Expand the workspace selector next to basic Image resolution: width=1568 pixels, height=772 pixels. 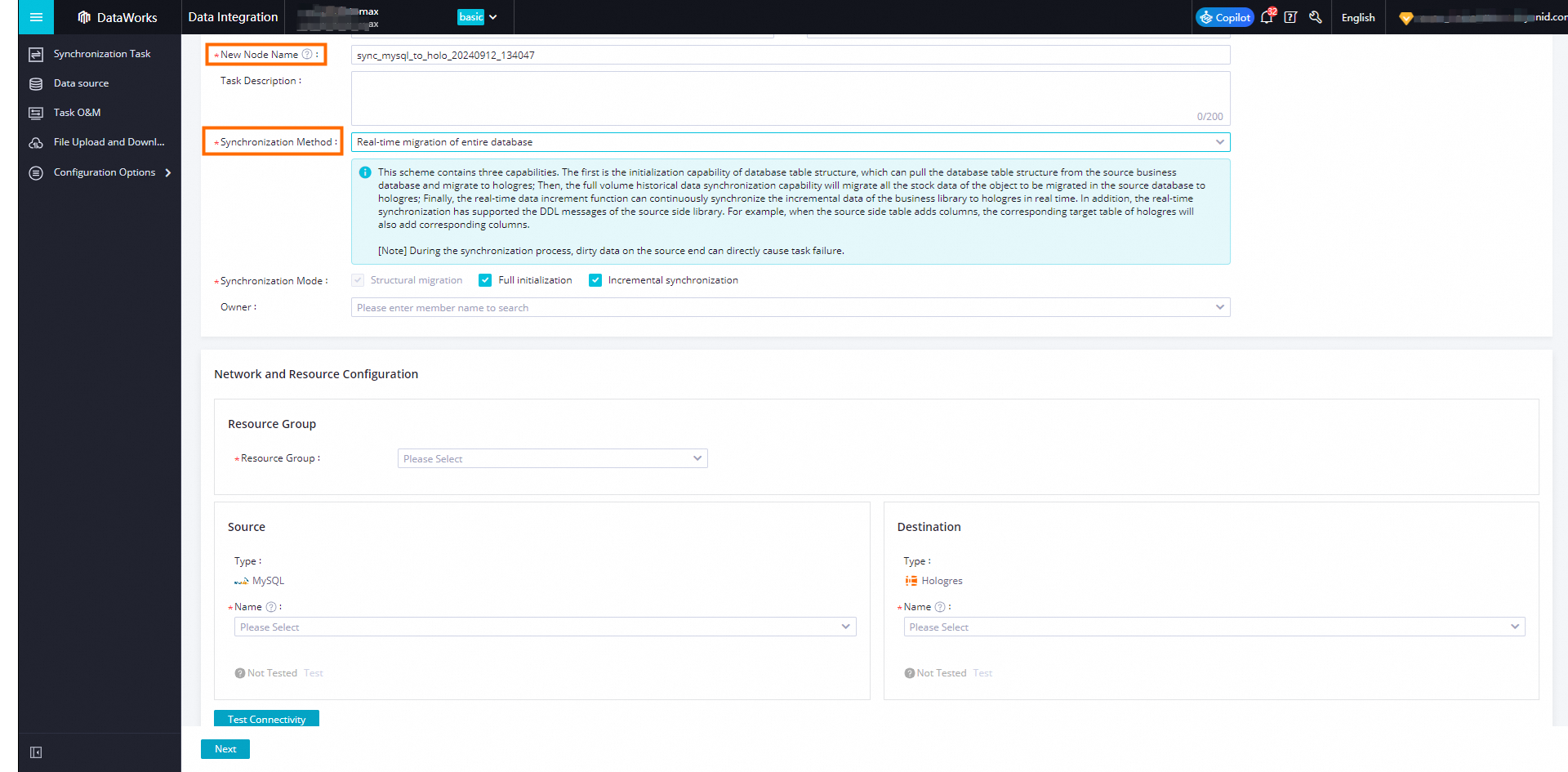[x=493, y=17]
